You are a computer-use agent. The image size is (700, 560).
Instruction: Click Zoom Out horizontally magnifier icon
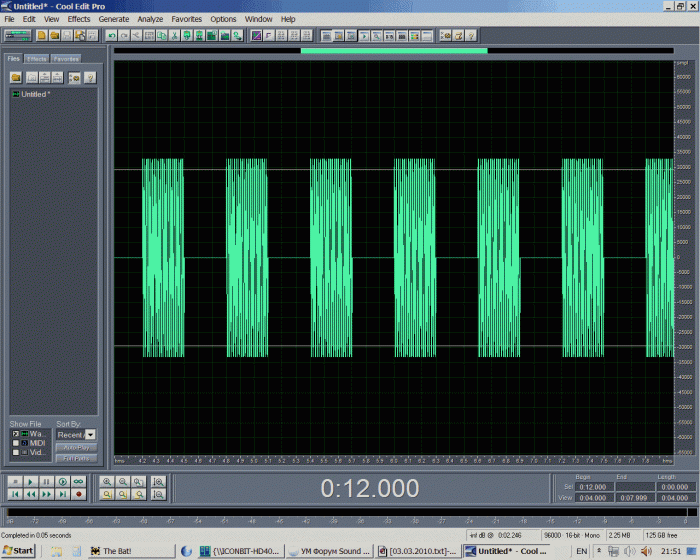[123, 481]
